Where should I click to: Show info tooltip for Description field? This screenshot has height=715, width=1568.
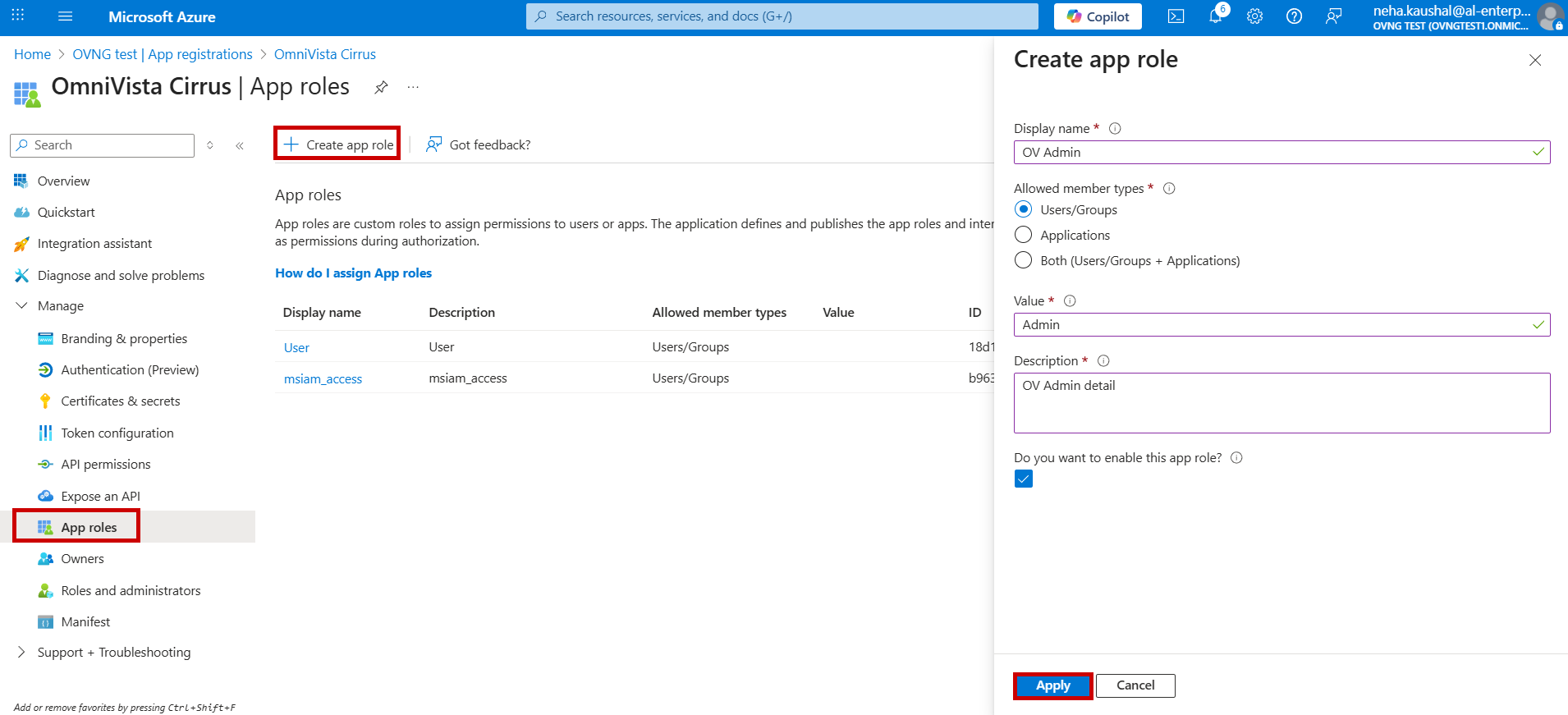pos(1103,360)
